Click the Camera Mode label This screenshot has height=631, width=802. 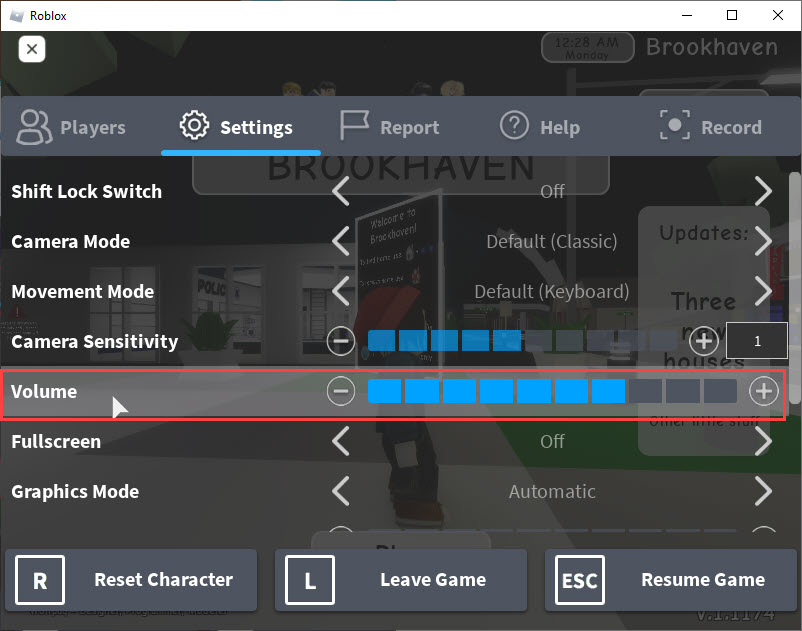tap(71, 241)
